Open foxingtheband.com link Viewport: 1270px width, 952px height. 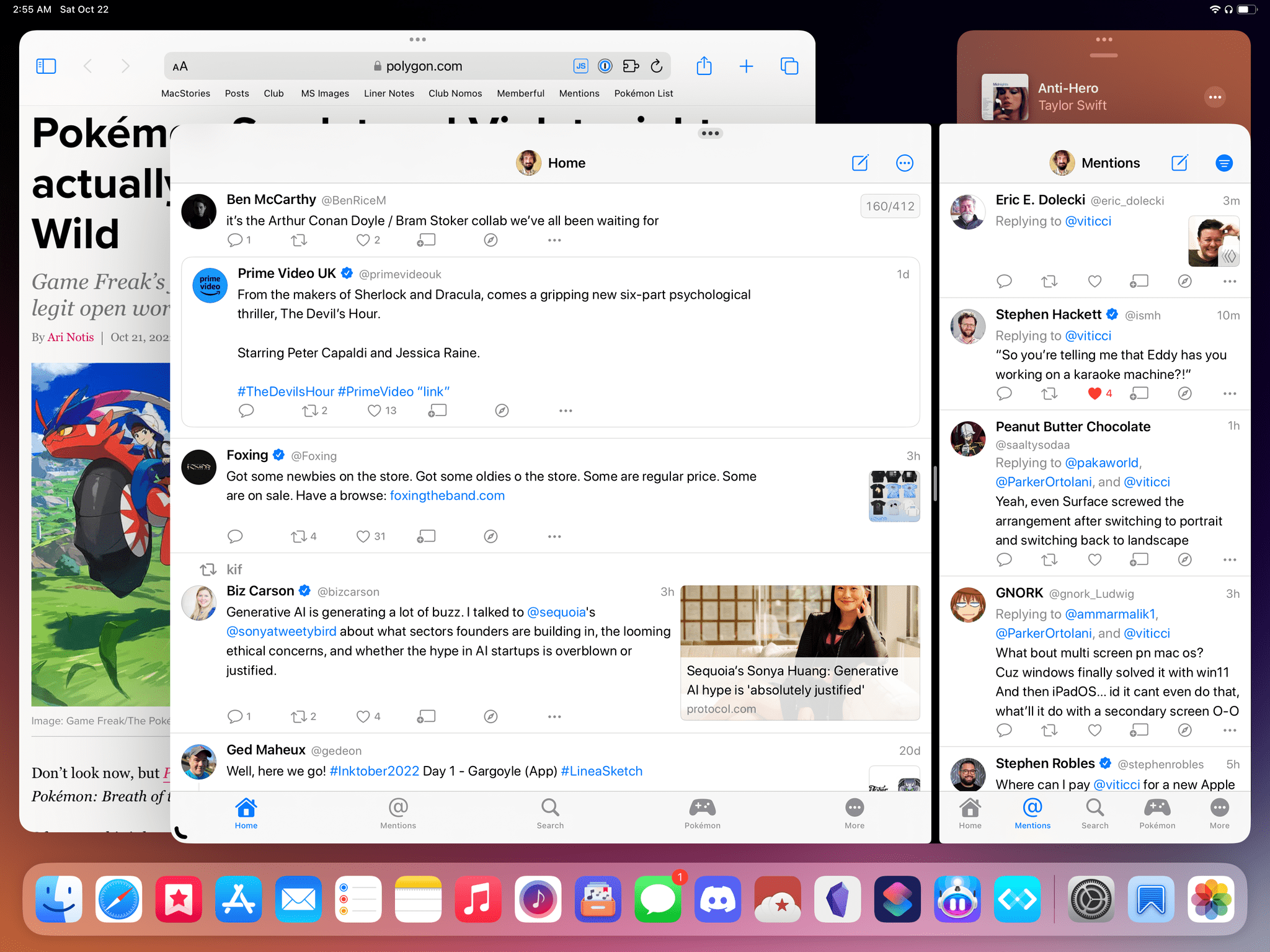447,496
